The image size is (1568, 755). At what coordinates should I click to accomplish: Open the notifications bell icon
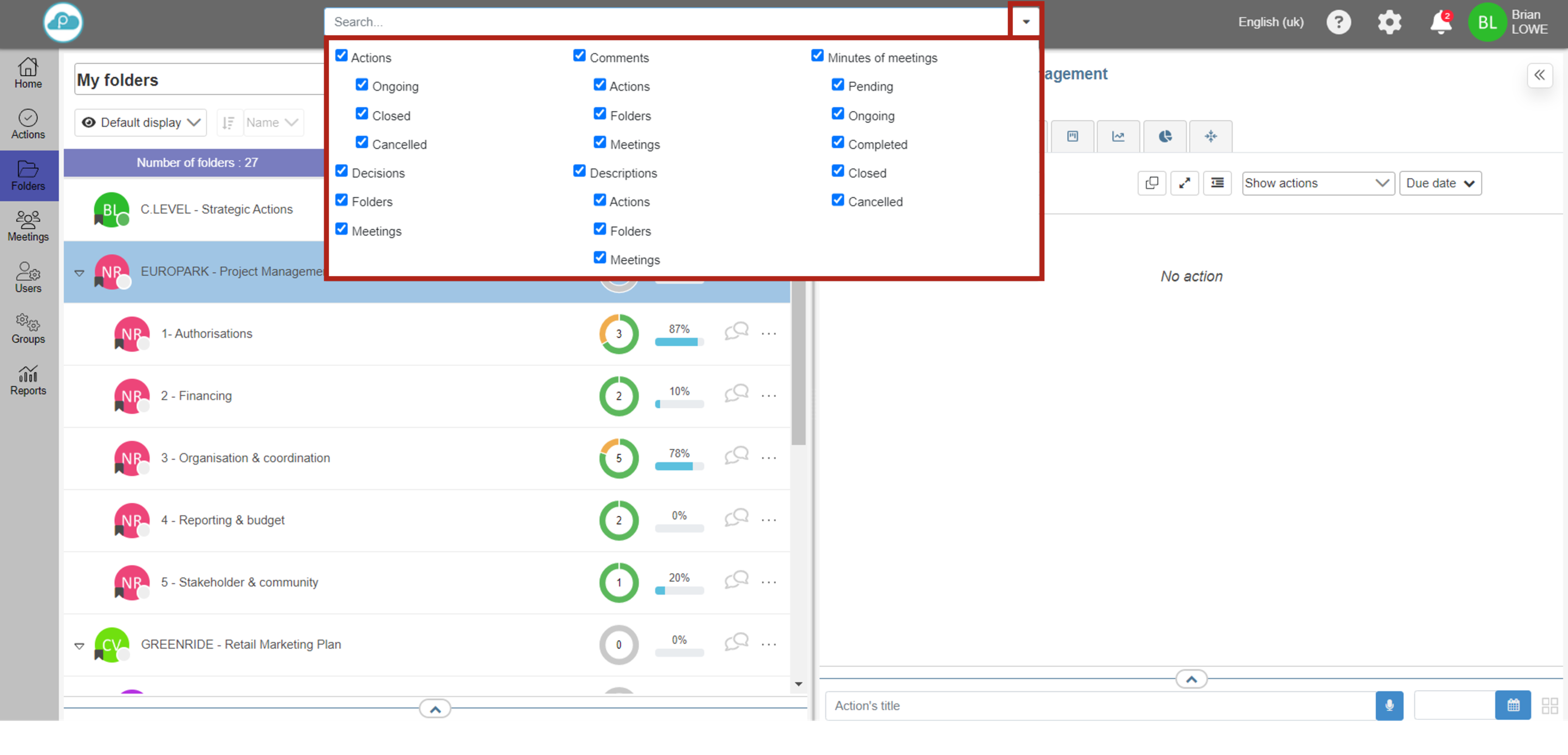(1440, 23)
